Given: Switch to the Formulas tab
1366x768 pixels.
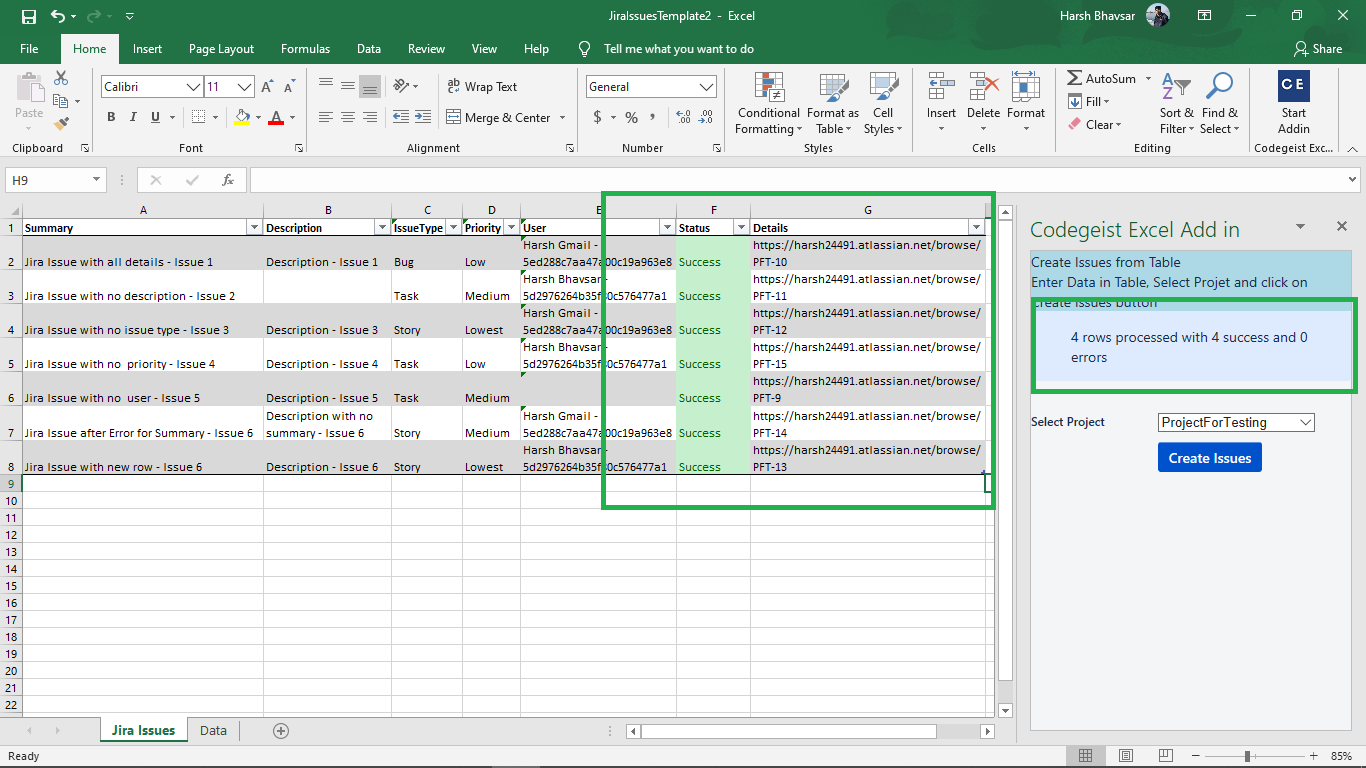Looking at the screenshot, I should tap(305, 49).
